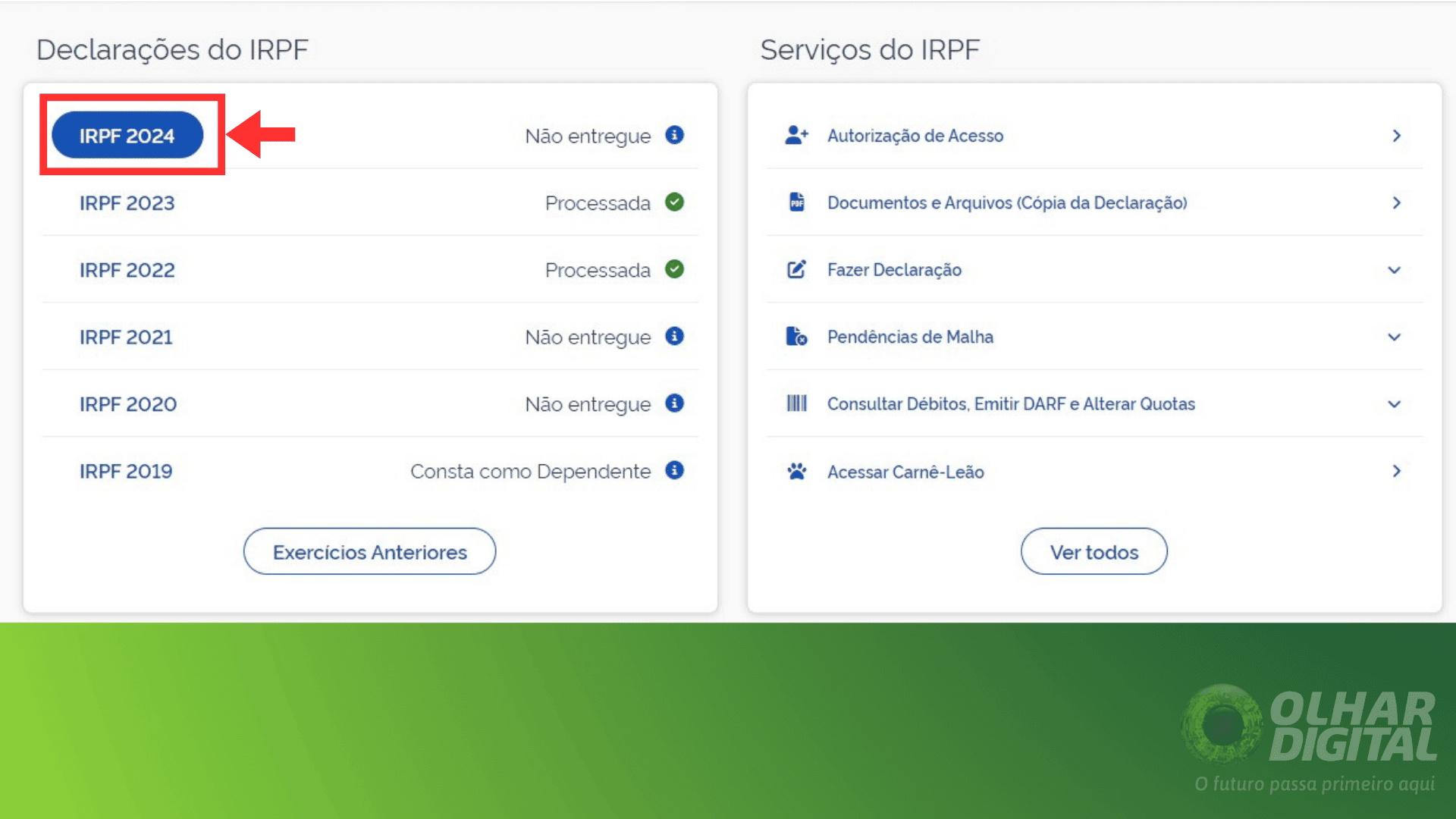
Task: Open Documentos e Arquivos (Cópia da Declaração) link
Action: point(1007,202)
